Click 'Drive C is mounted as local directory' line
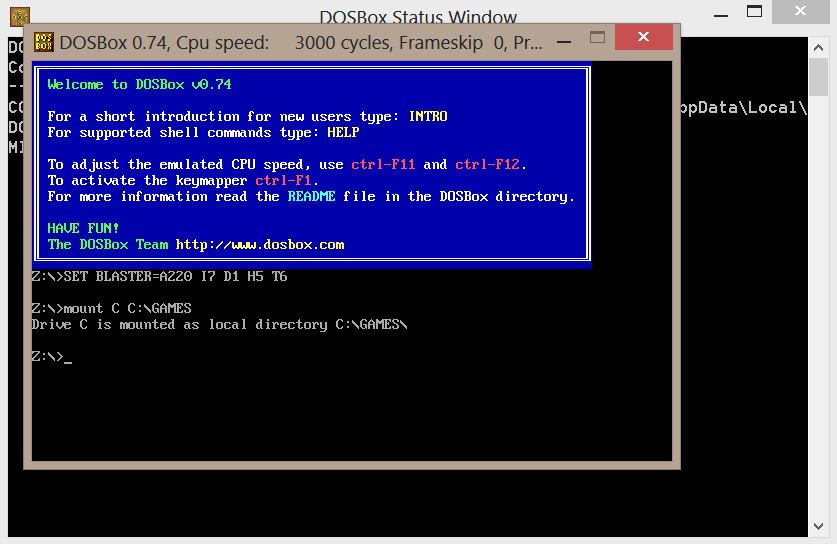 click(219, 325)
